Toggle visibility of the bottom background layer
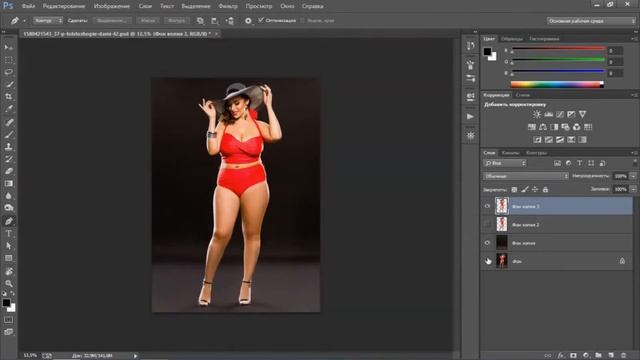This screenshot has width=640, height=360. 487,261
